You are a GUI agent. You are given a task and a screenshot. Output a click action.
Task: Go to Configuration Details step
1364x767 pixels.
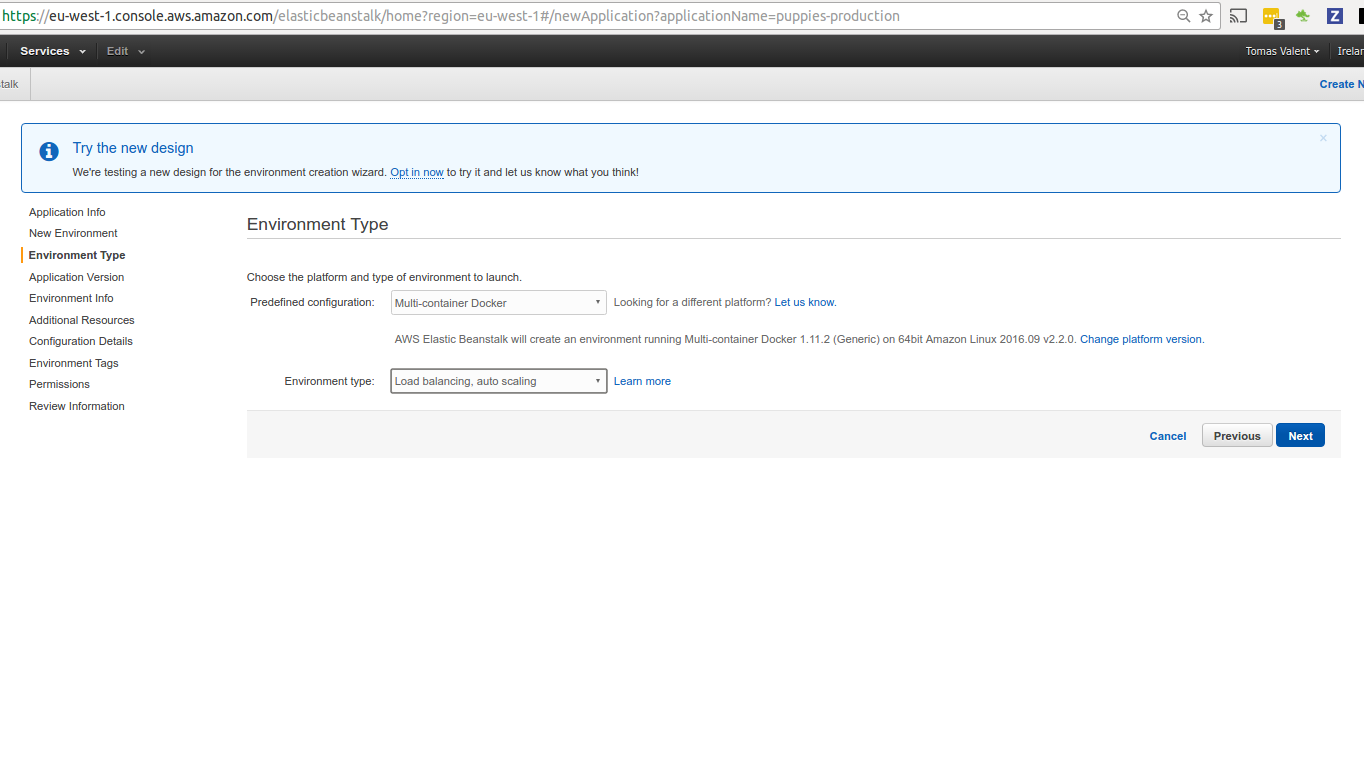[80, 341]
